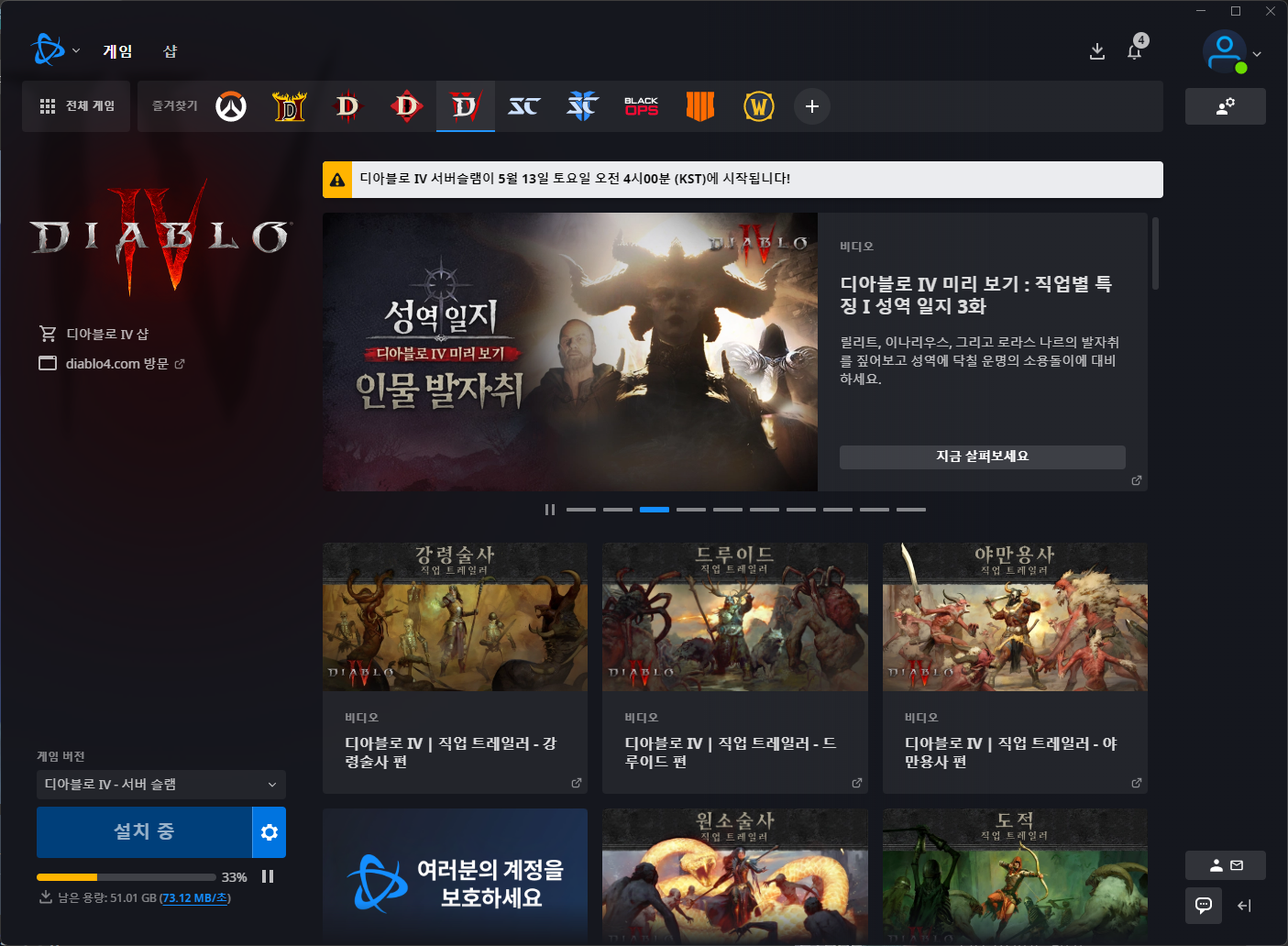Jump to the fourth carousel slide
The image size is (1288, 946).
(691, 510)
